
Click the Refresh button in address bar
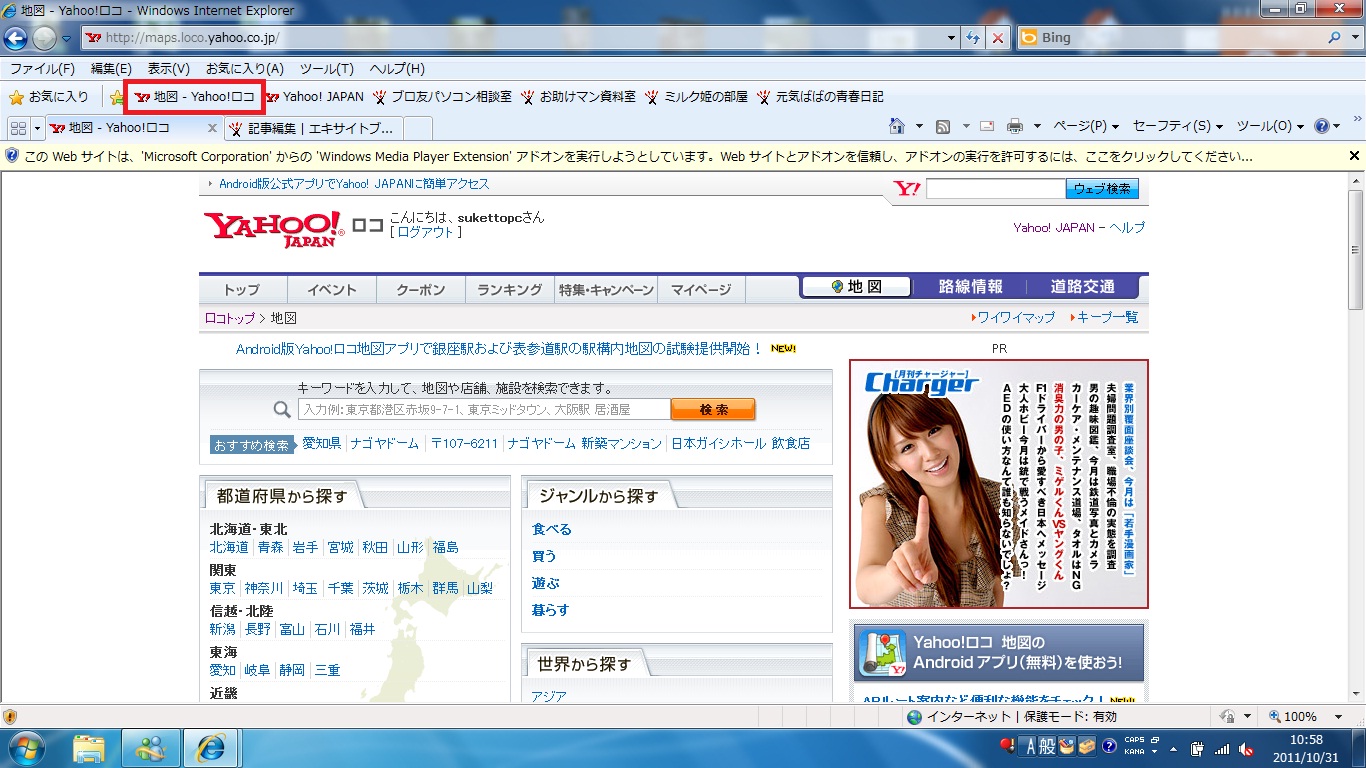coord(973,38)
